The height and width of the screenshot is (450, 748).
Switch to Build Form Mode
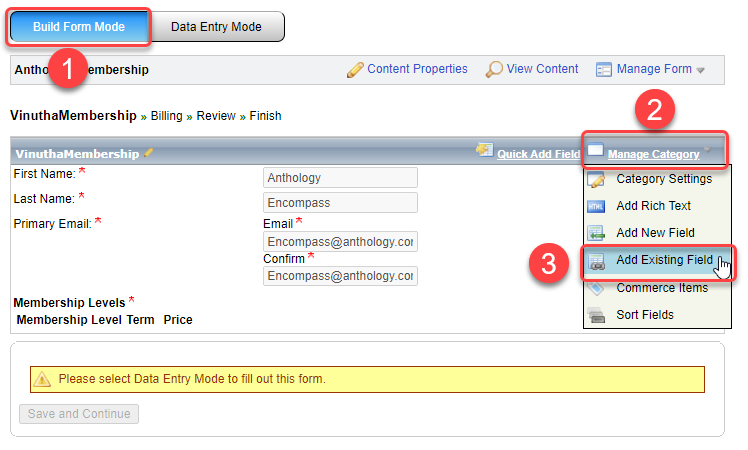pos(80,27)
